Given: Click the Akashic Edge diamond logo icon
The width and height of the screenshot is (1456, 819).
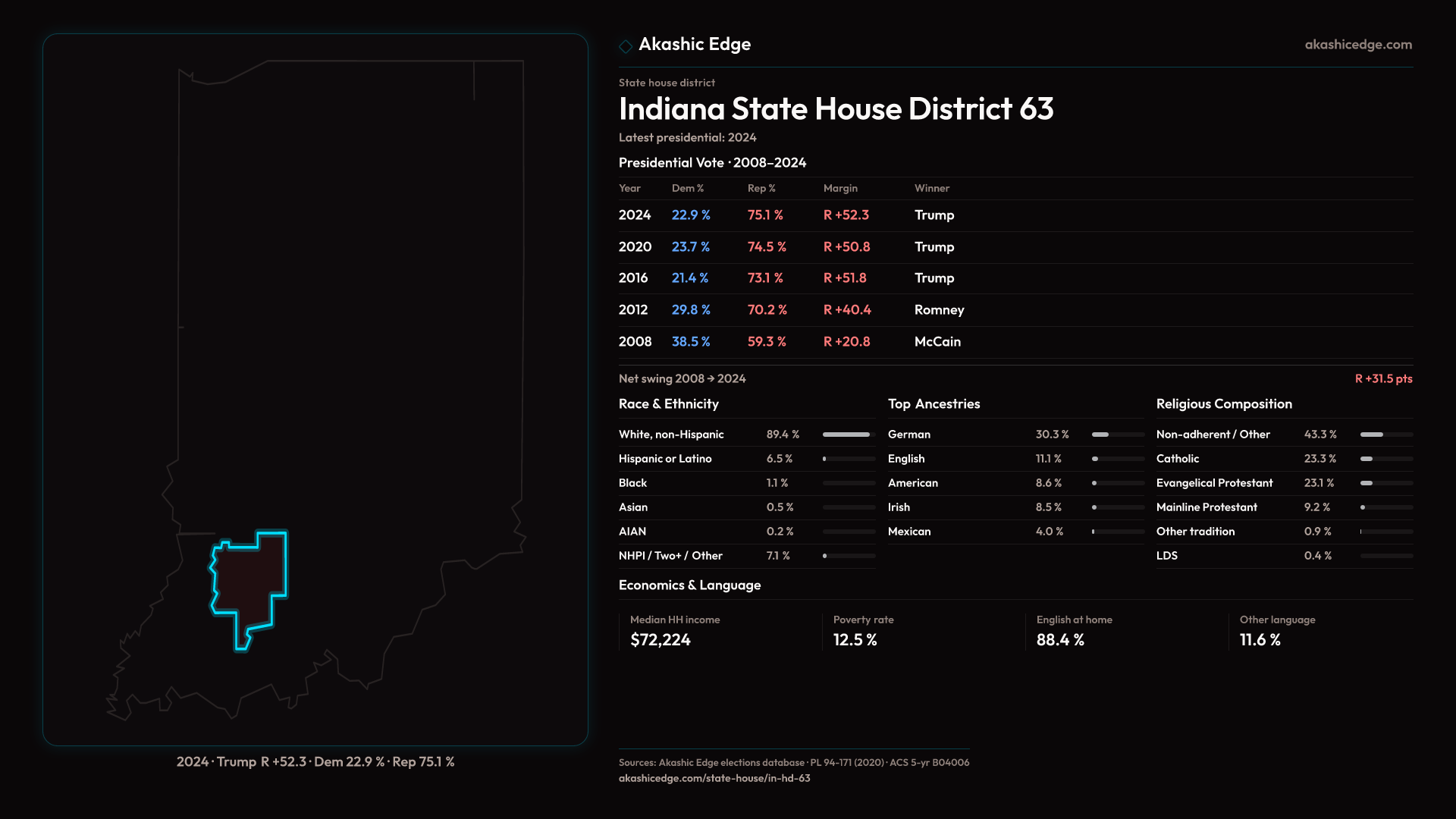Looking at the screenshot, I should 626,46.
